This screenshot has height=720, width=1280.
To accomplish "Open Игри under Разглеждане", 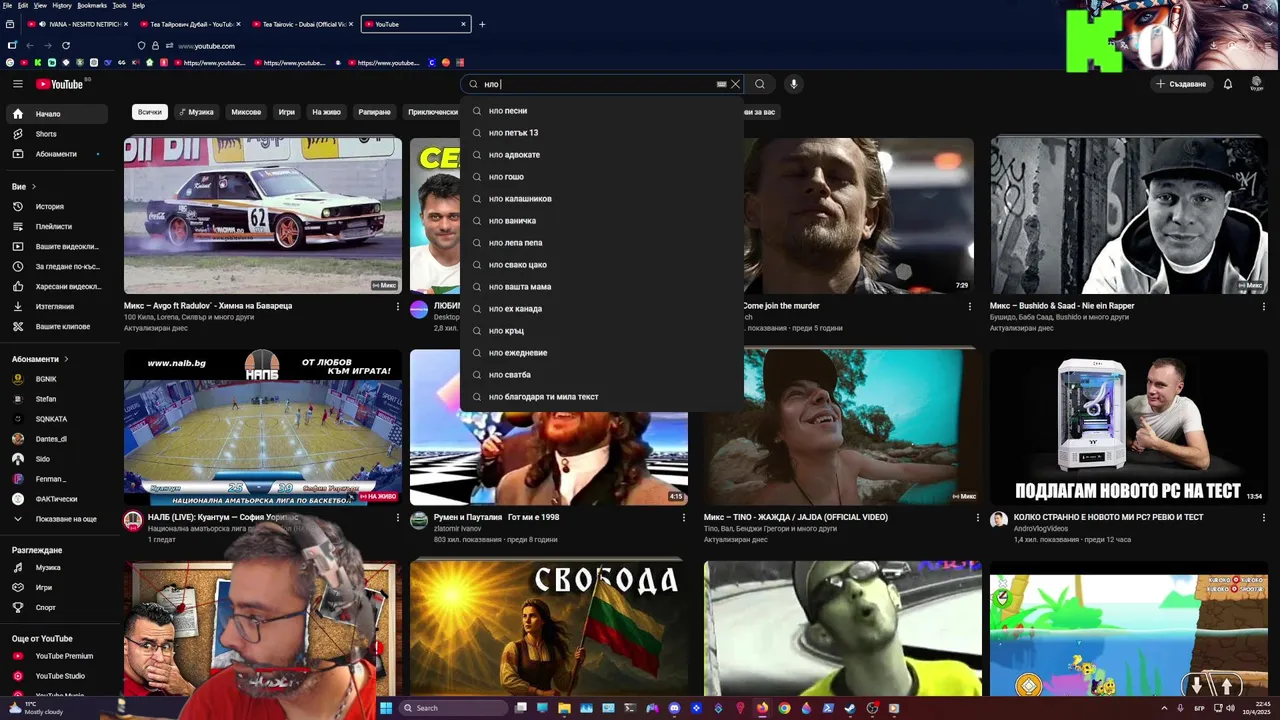I will click(x=57, y=588).
